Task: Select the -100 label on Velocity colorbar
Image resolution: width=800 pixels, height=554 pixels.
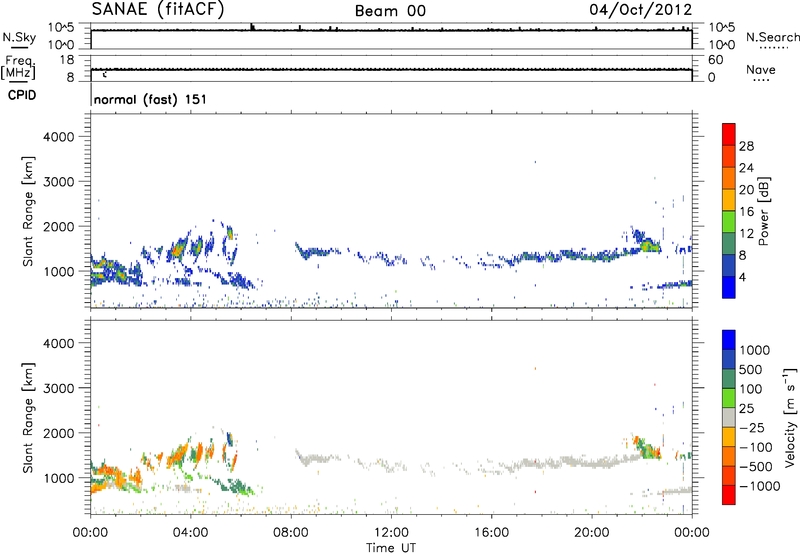Action: click(756, 447)
